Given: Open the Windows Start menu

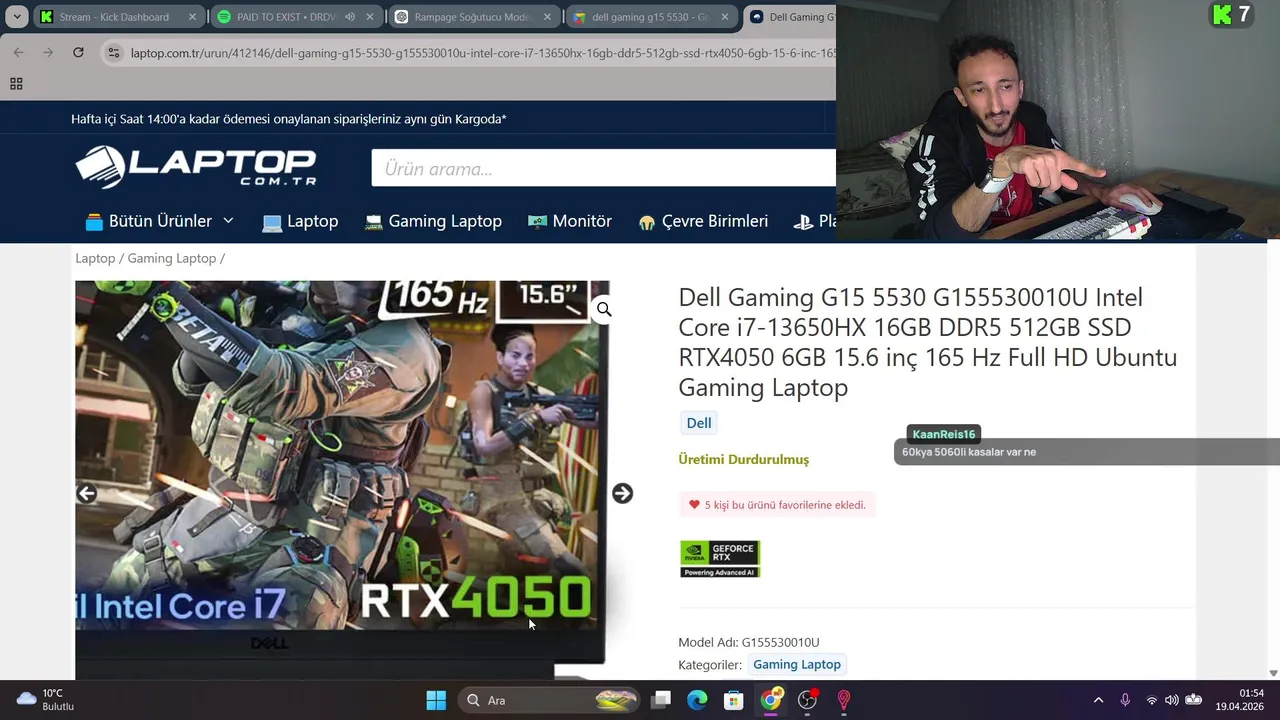Looking at the screenshot, I should point(436,700).
